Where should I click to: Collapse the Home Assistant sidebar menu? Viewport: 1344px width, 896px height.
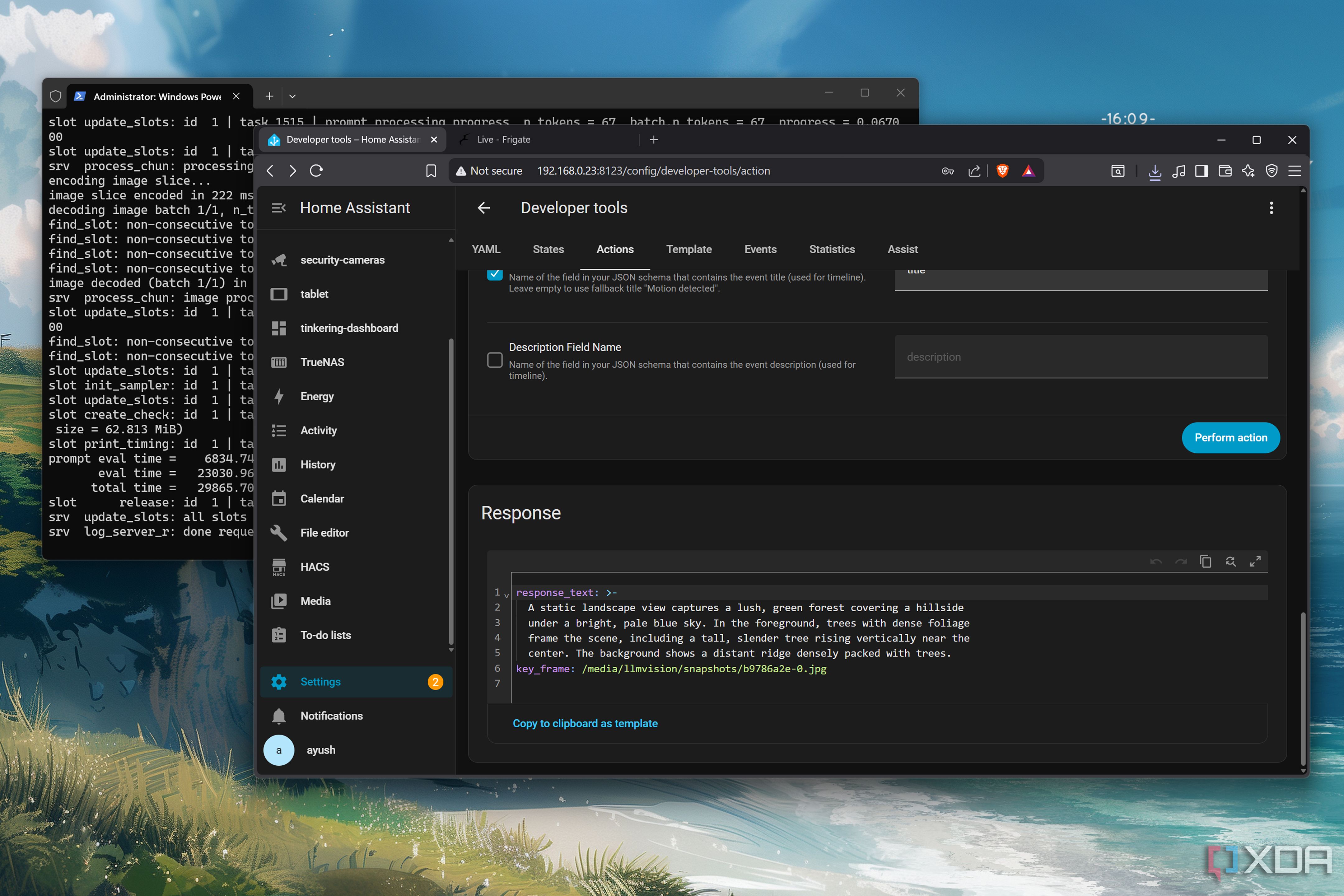coord(279,208)
